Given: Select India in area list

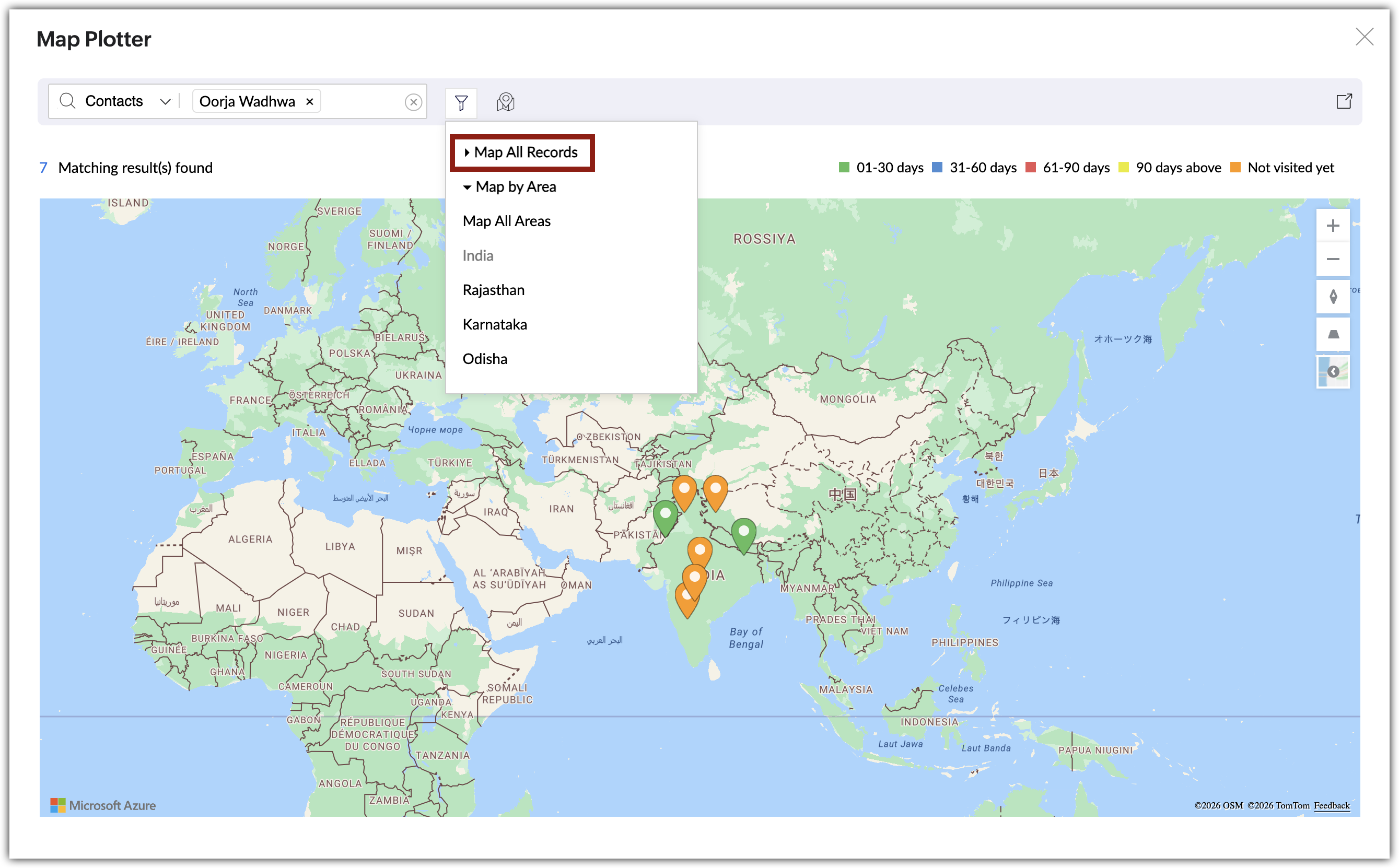Looking at the screenshot, I should coord(477,255).
